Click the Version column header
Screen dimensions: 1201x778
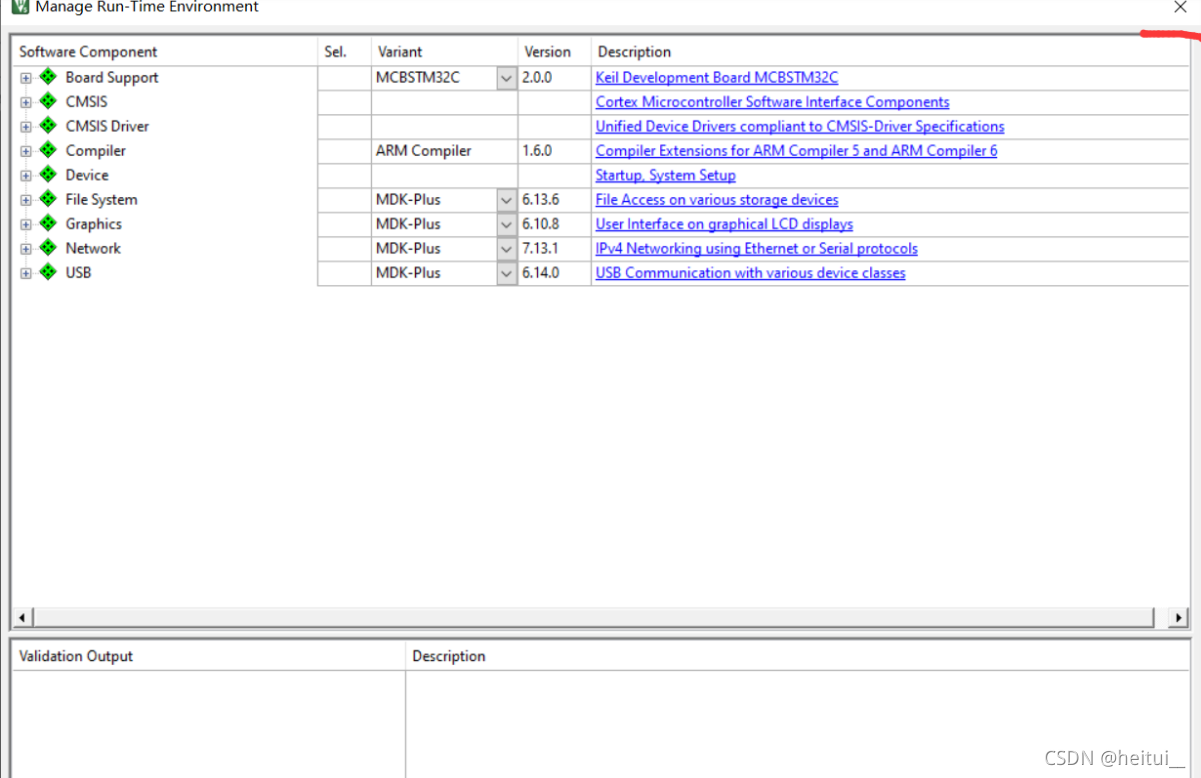click(554, 52)
